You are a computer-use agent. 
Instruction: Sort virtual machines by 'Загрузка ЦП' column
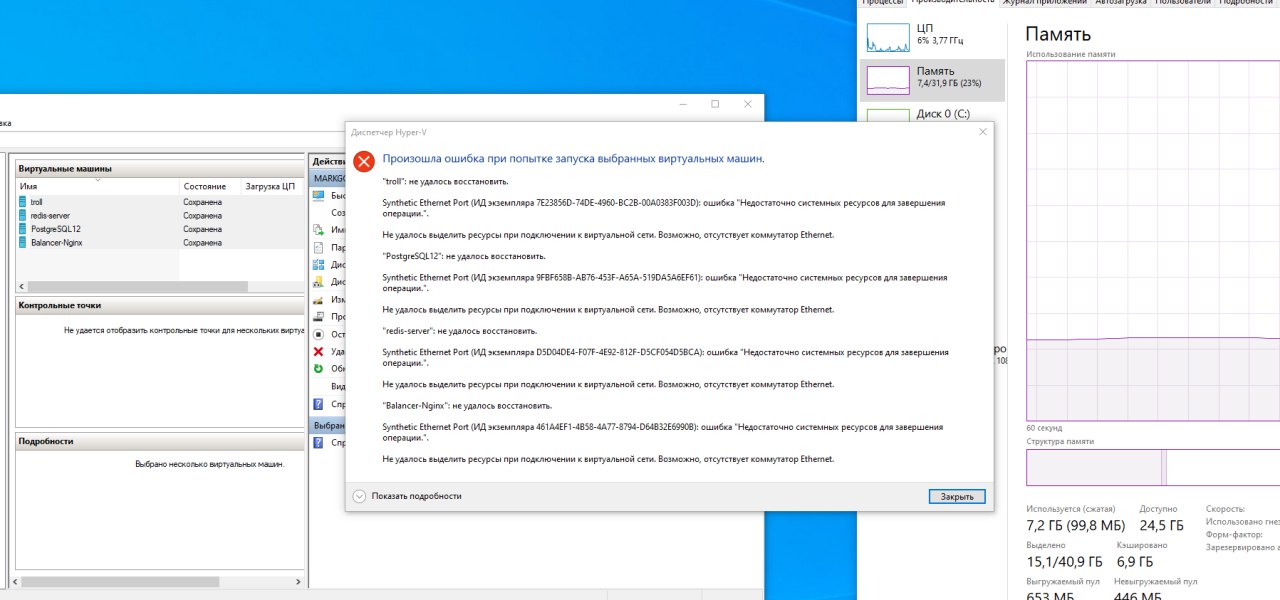point(272,186)
